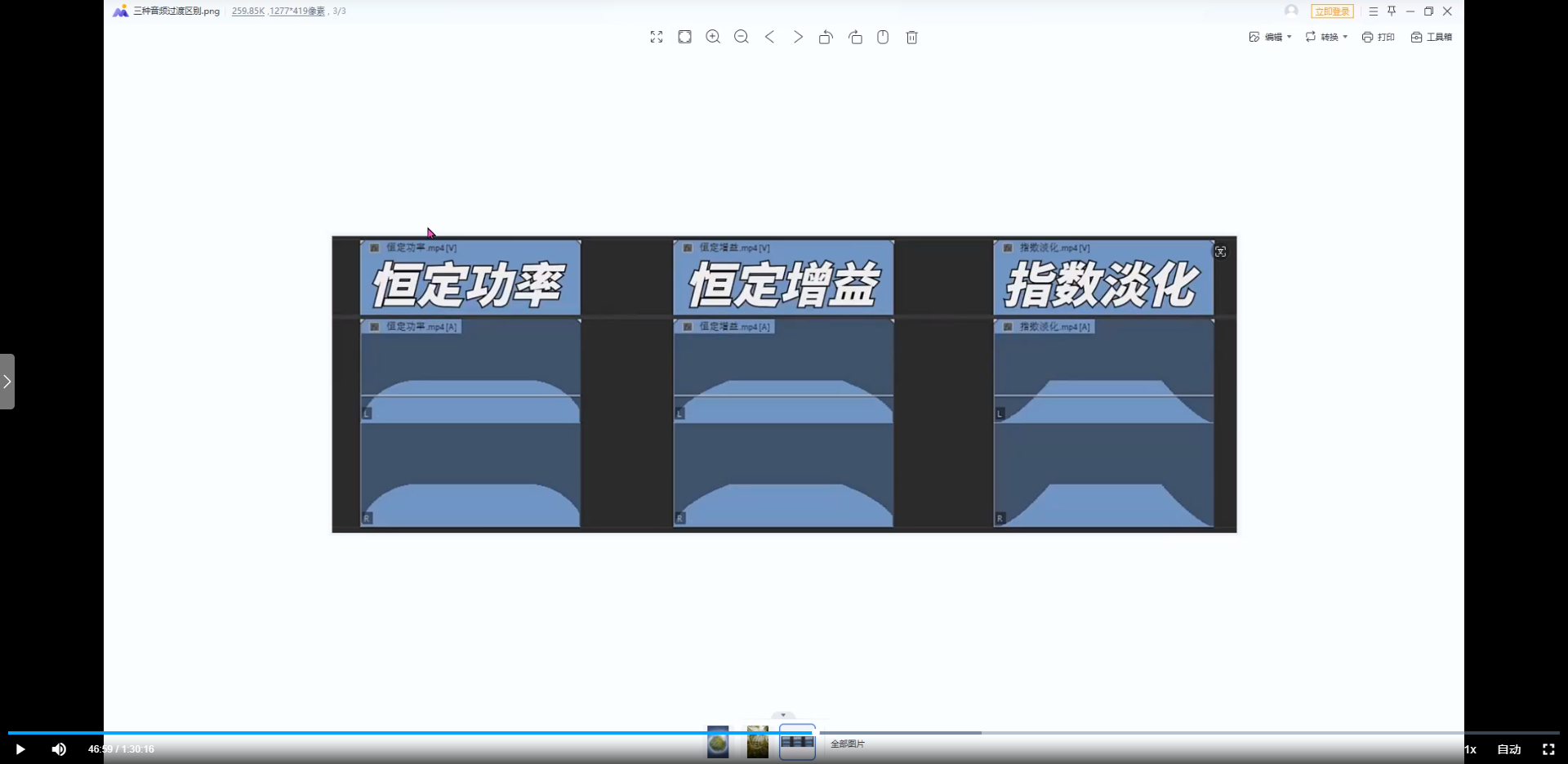The image size is (1568, 764).
Task: Fit image to window size
Action: 684,37
